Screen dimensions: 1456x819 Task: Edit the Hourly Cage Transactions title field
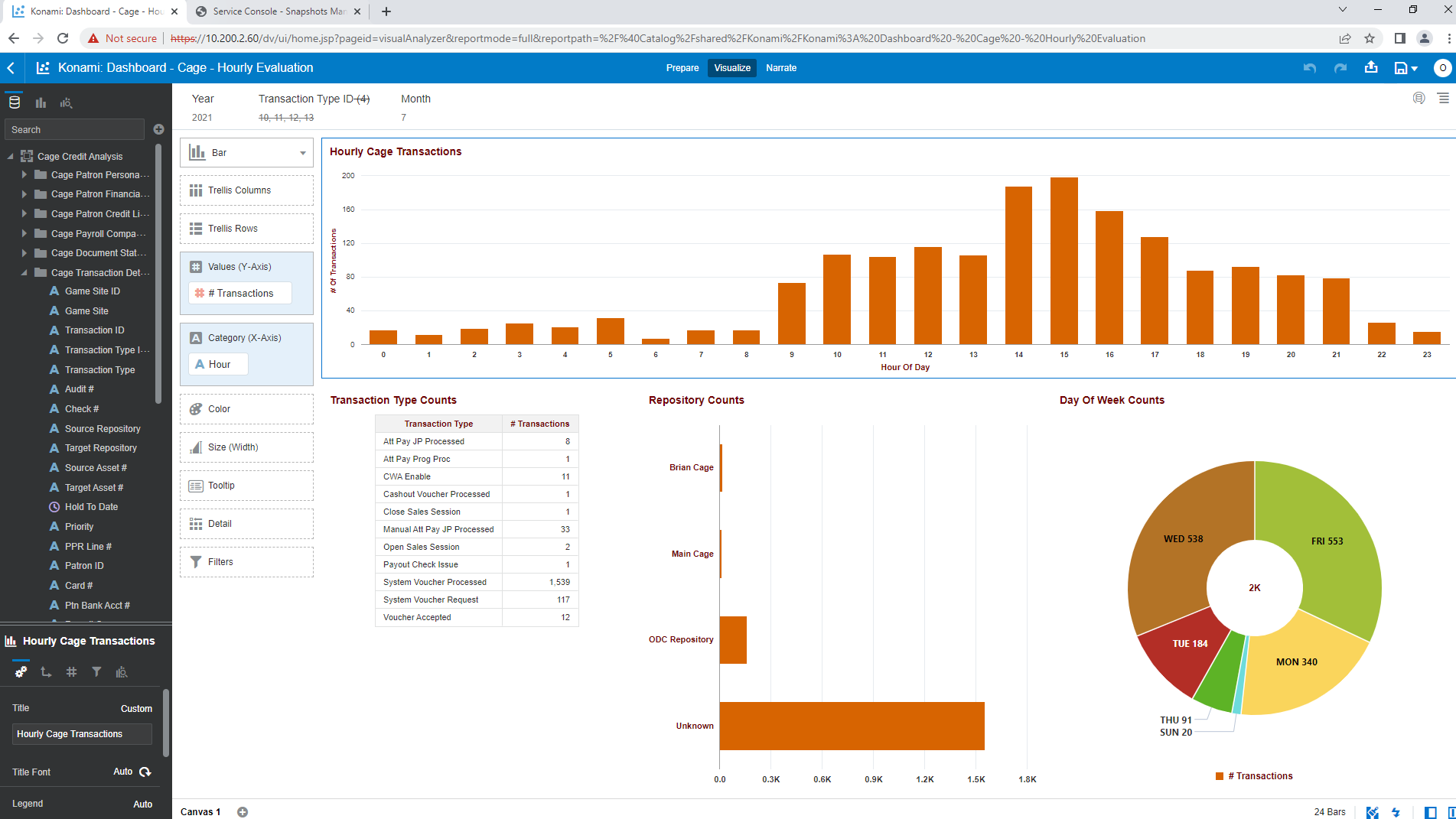coord(82,734)
